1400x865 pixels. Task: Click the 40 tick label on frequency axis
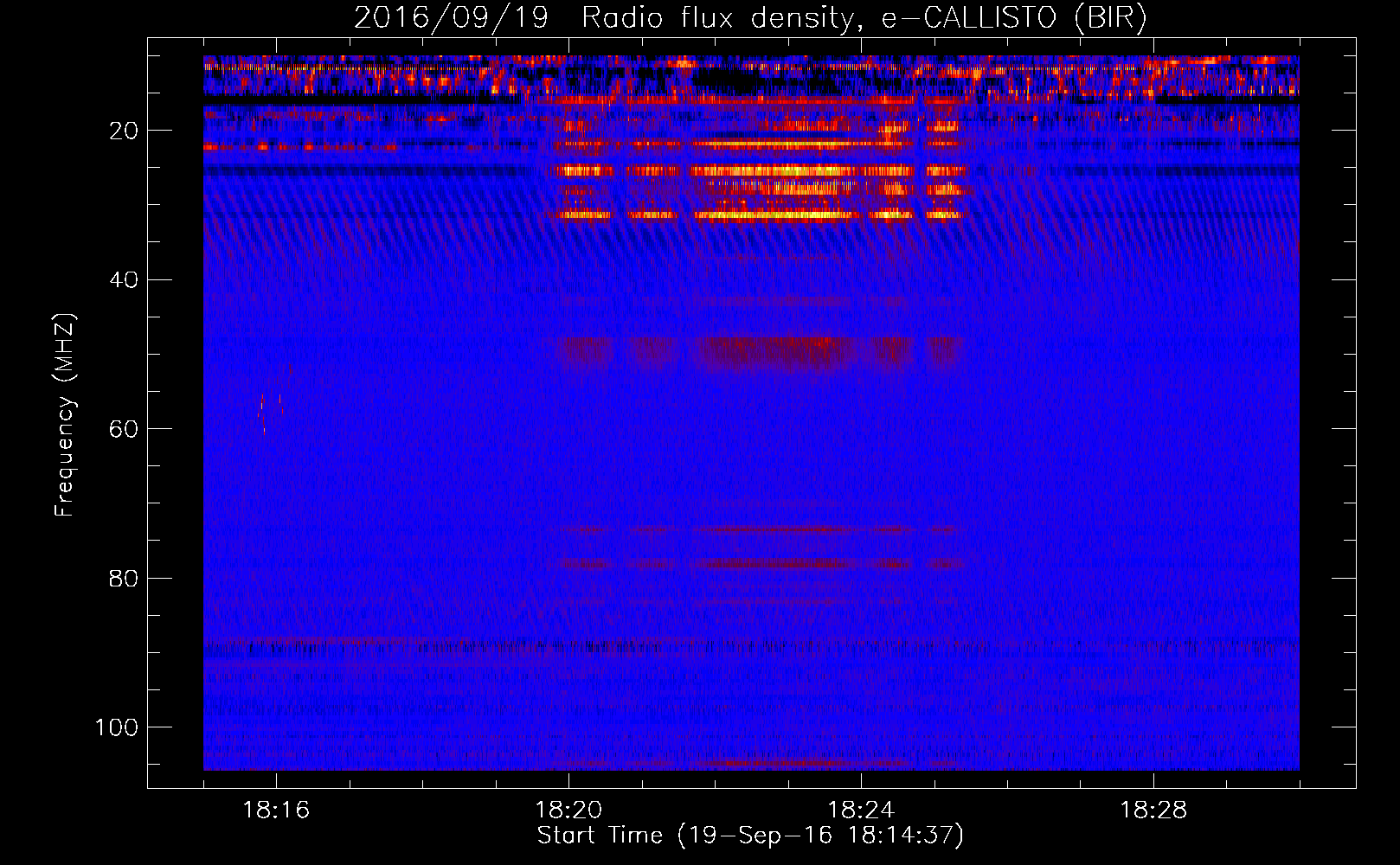(124, 280)
